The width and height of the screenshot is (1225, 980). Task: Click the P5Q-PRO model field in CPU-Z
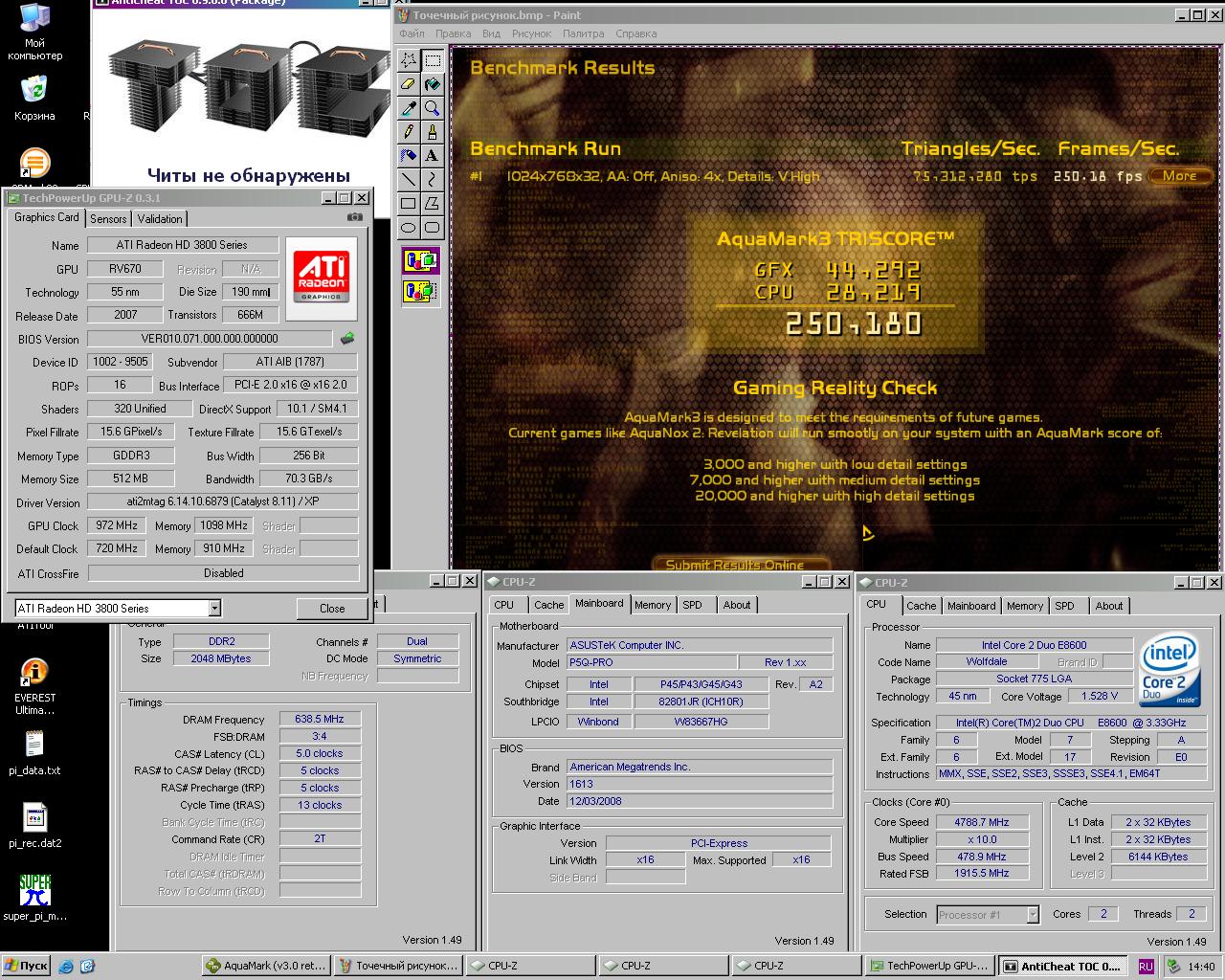652,662
